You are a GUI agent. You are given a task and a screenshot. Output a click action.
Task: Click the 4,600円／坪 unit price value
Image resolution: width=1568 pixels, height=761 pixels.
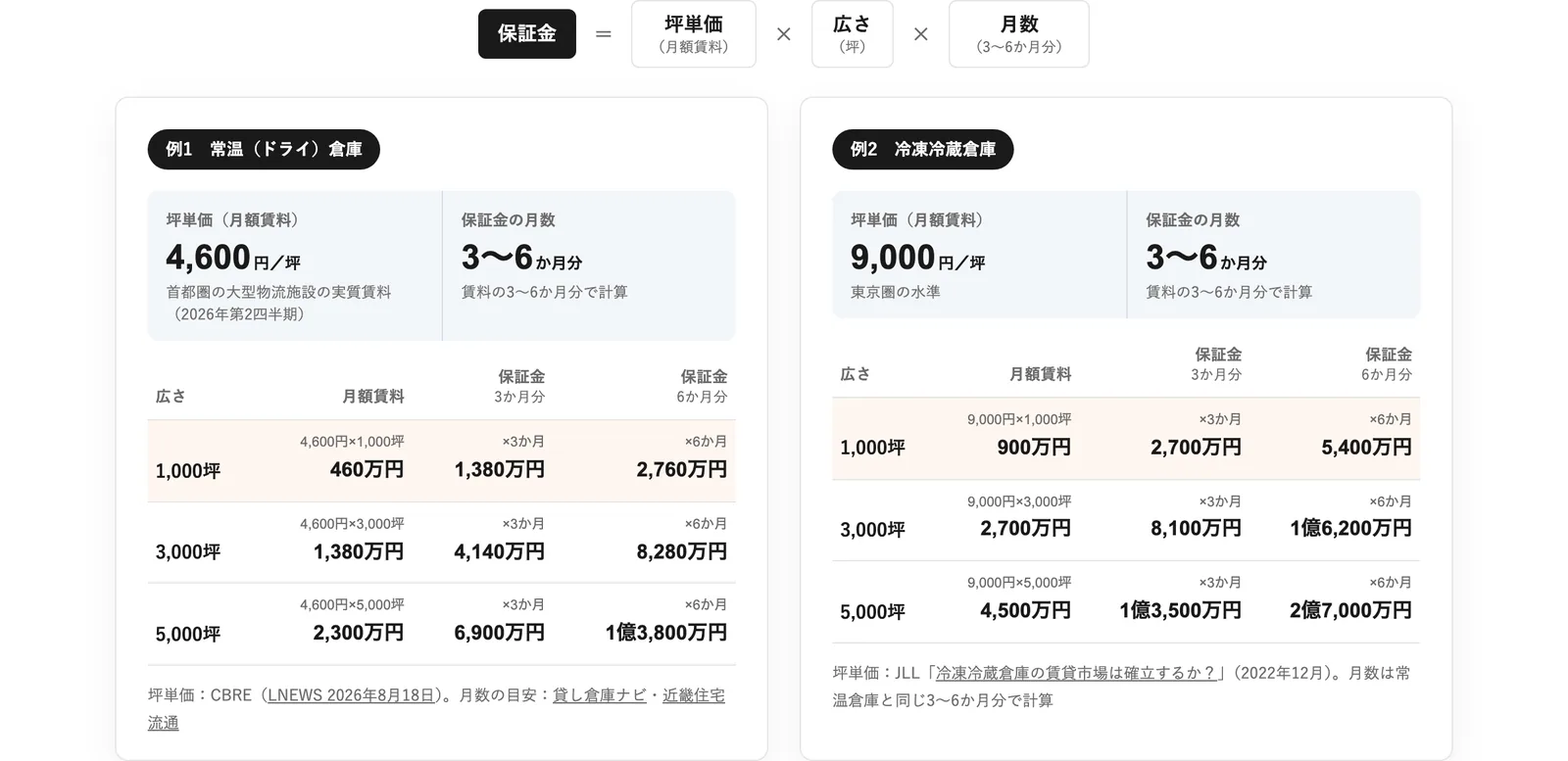233,258
